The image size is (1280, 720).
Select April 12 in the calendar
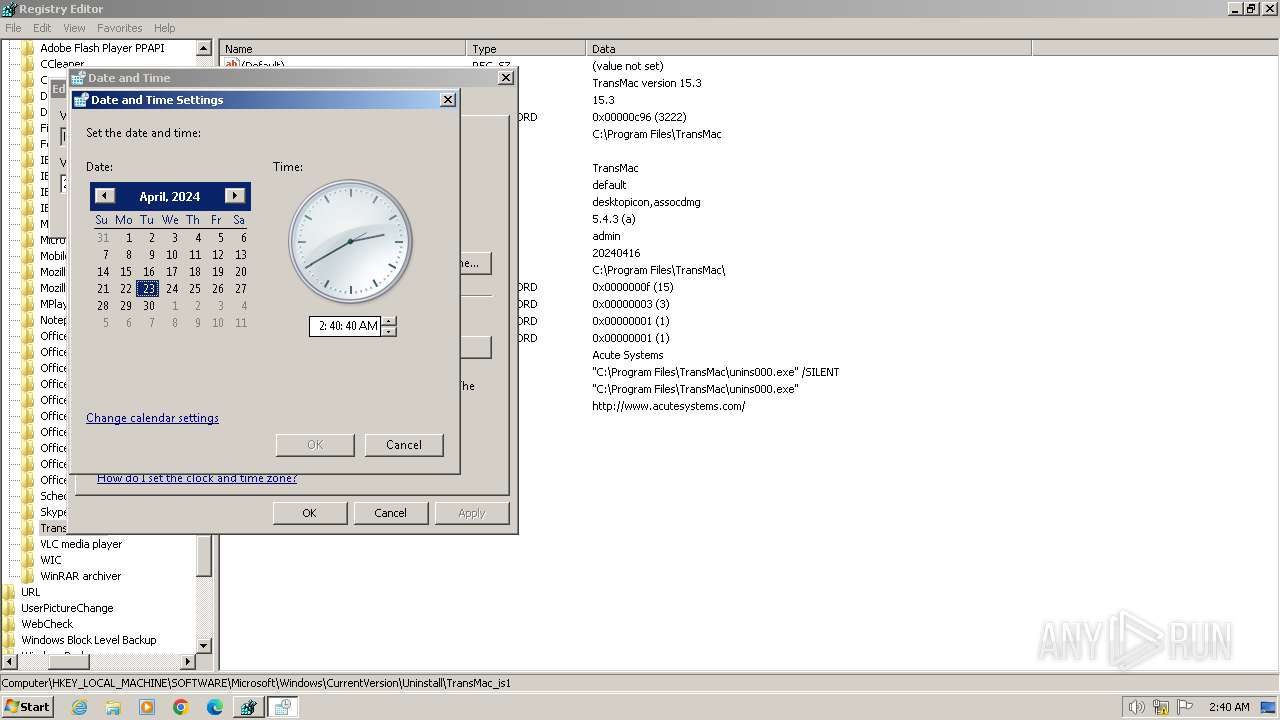point(217,255)
